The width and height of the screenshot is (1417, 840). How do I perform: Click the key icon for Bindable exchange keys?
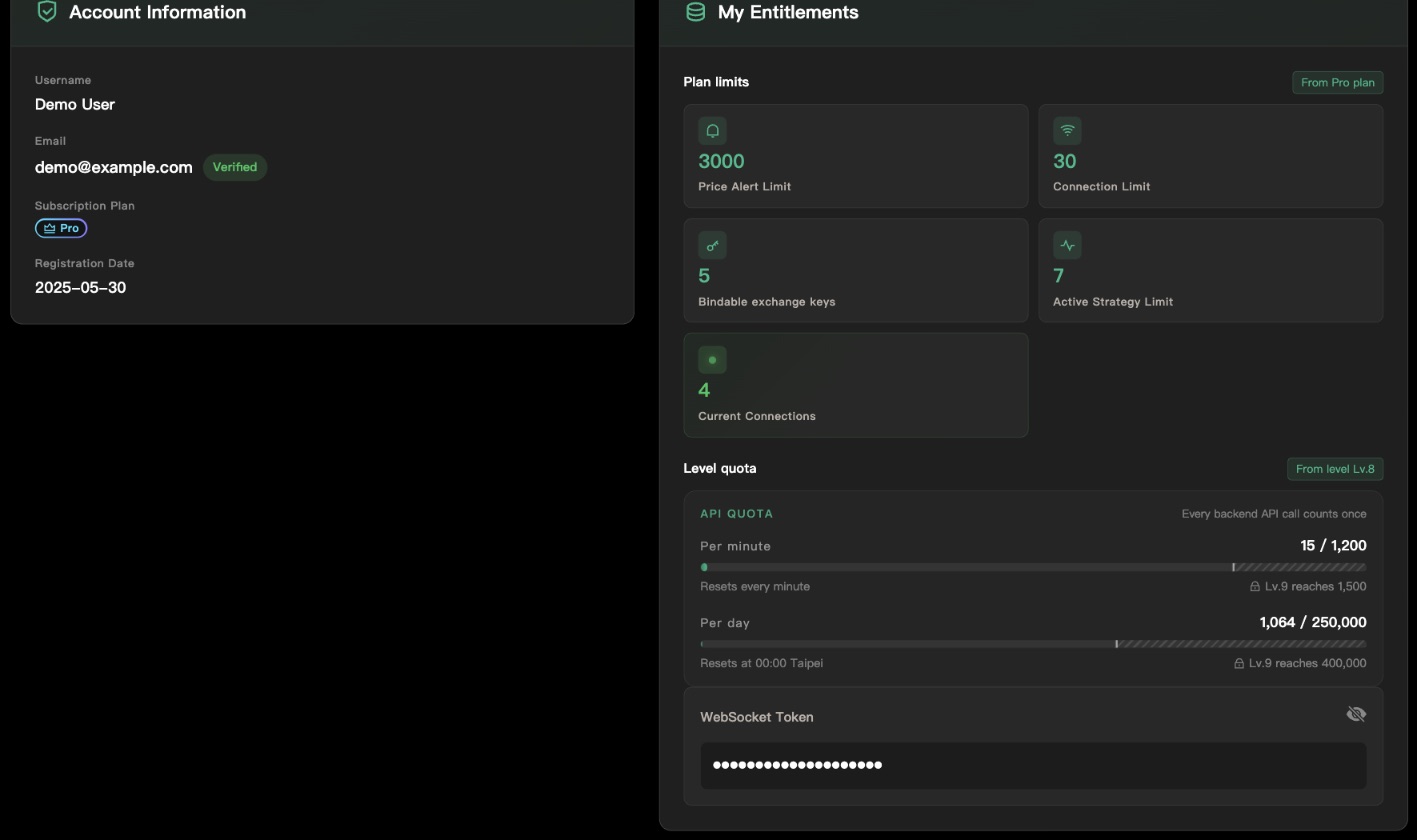tap(712, 245)
